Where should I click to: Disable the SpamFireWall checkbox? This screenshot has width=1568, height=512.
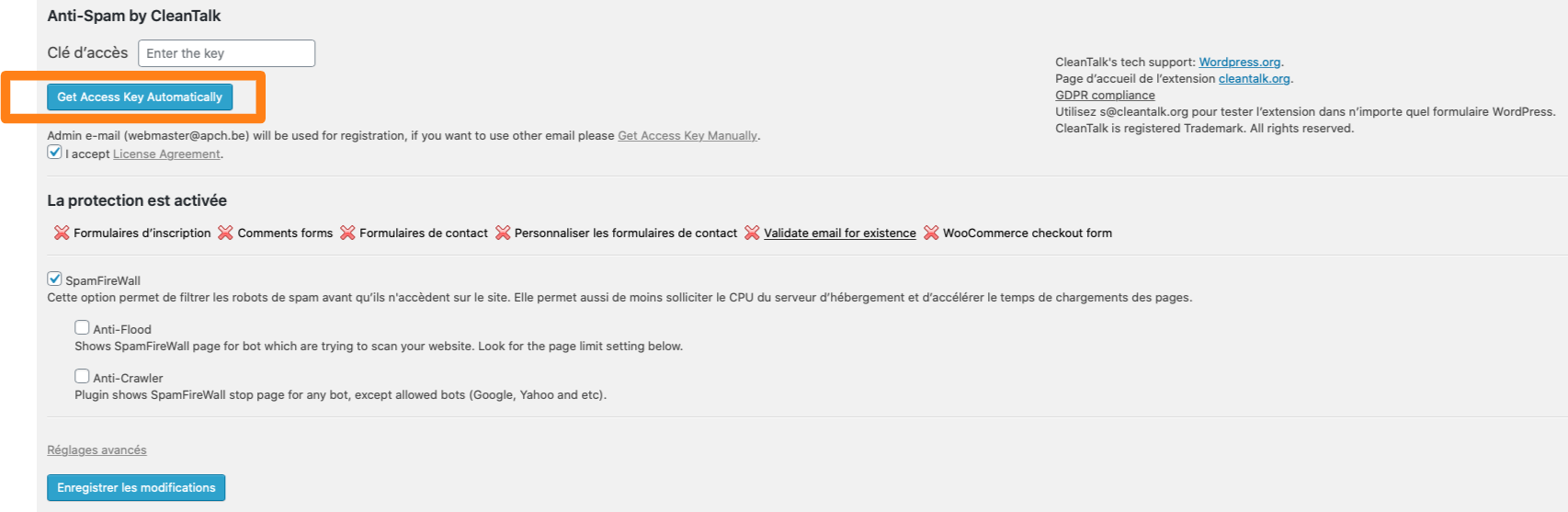tap(54, 279)
